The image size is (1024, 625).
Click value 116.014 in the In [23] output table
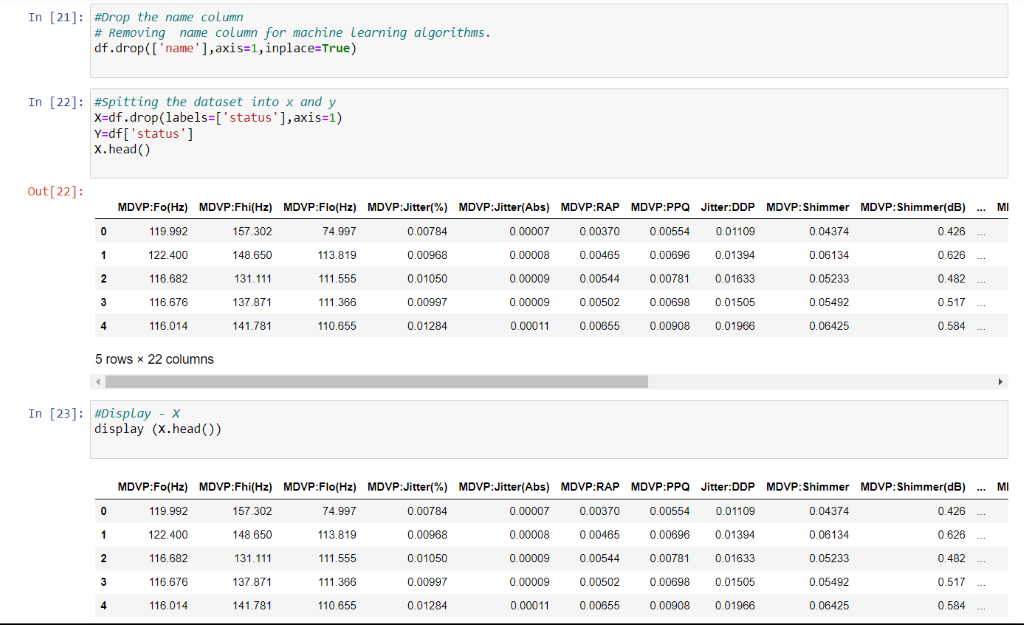[x=168, y=605]
